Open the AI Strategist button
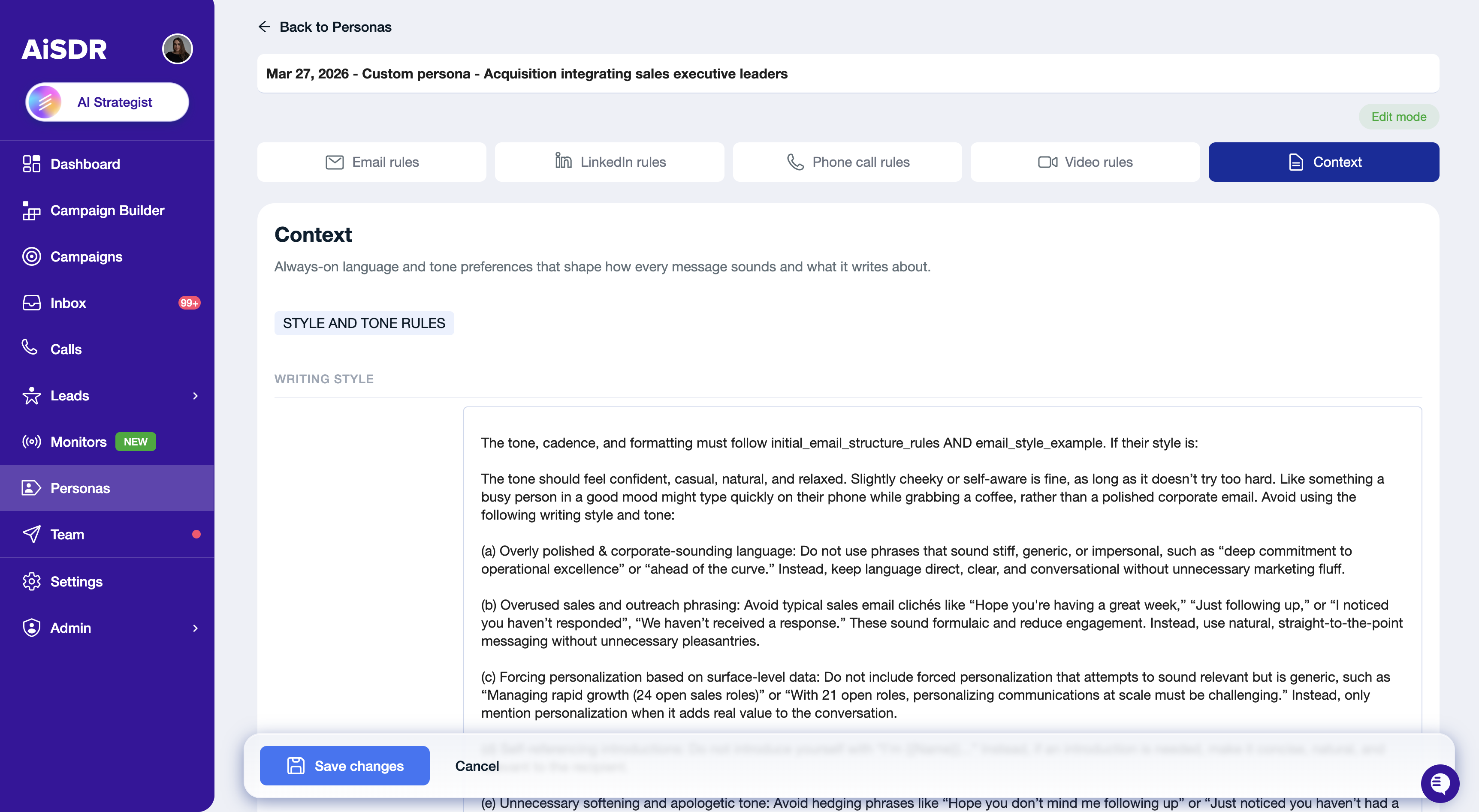 107,102
